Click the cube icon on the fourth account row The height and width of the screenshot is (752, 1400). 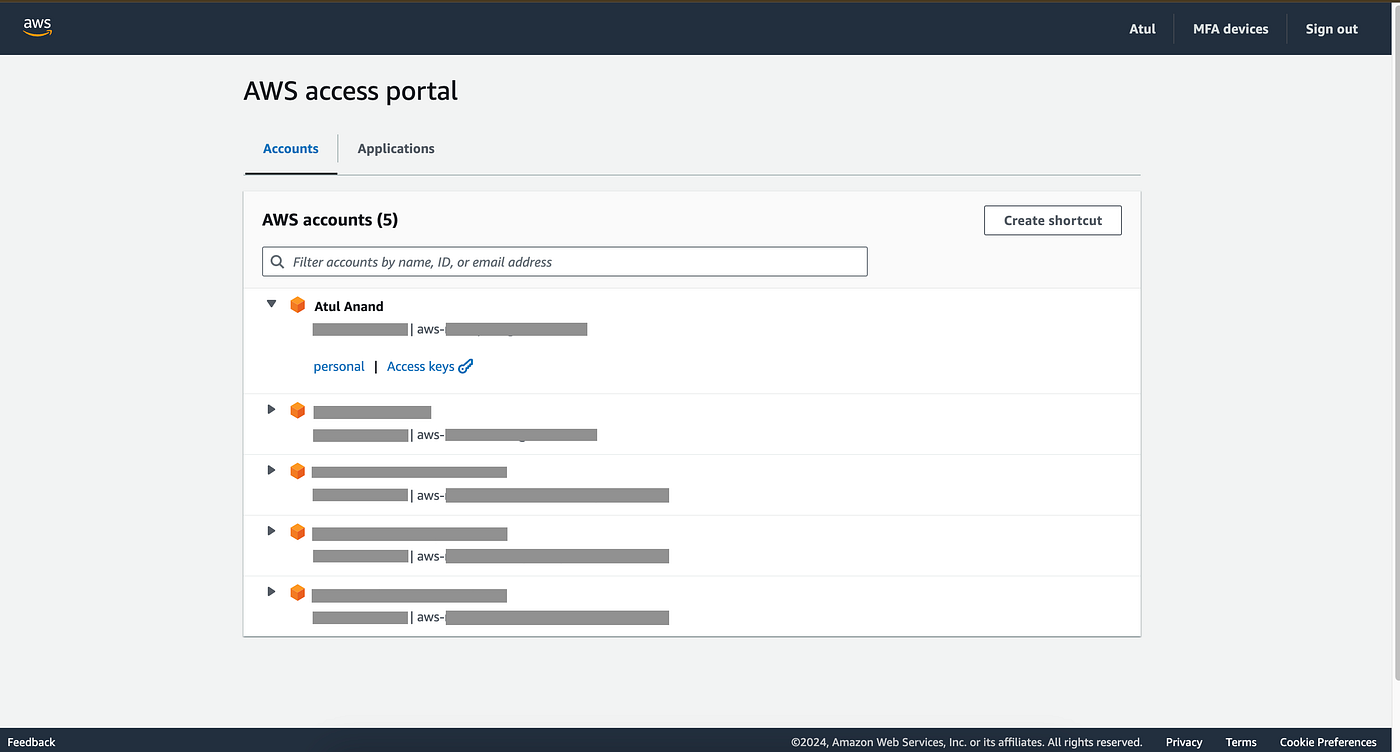pyautogui.click(x=297, y=531)
